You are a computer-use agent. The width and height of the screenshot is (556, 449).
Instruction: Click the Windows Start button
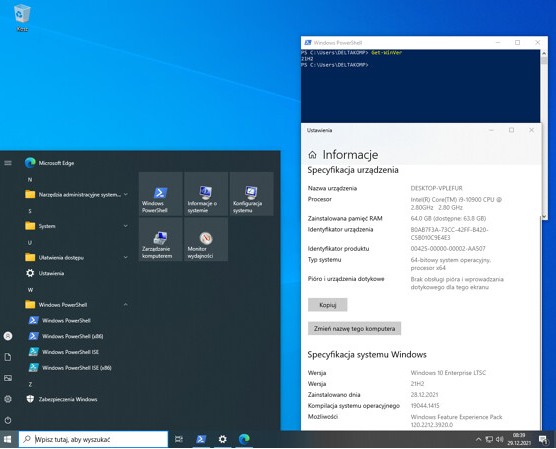coord(8,440)
